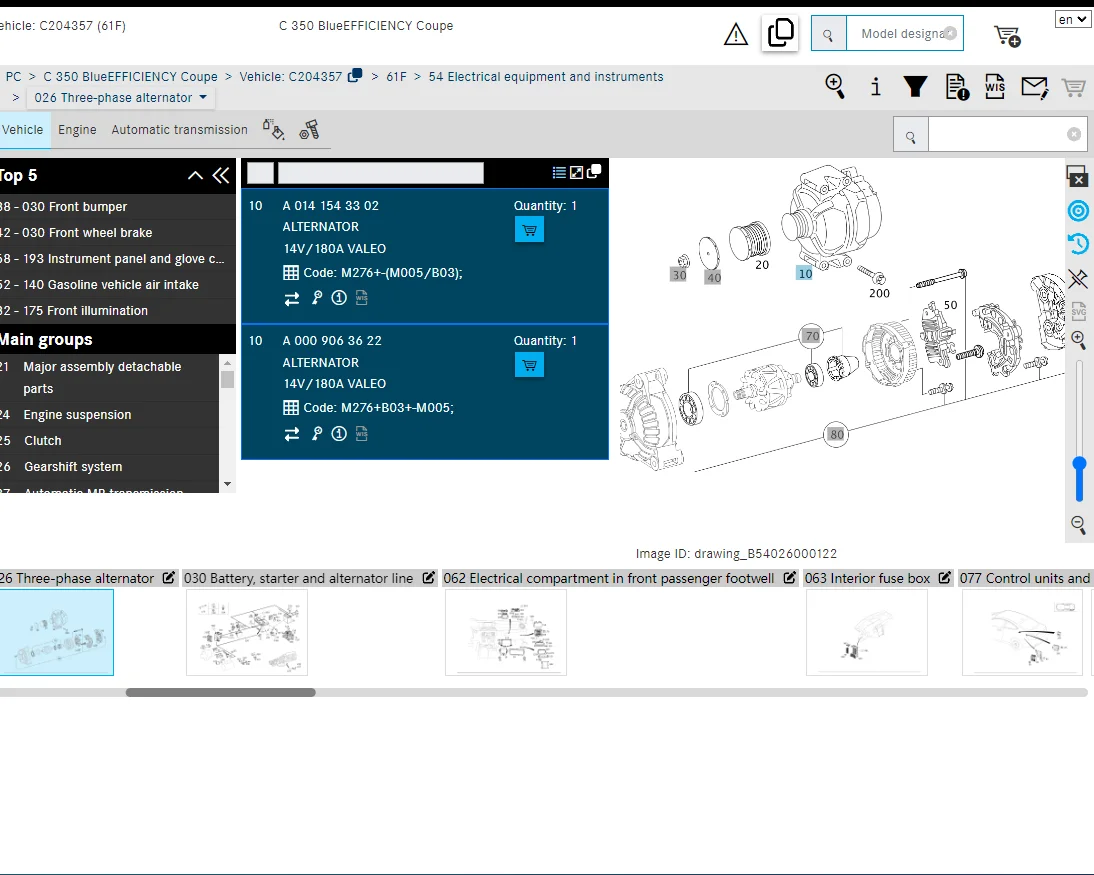Click the bolt and tag icon

point(308,130)
